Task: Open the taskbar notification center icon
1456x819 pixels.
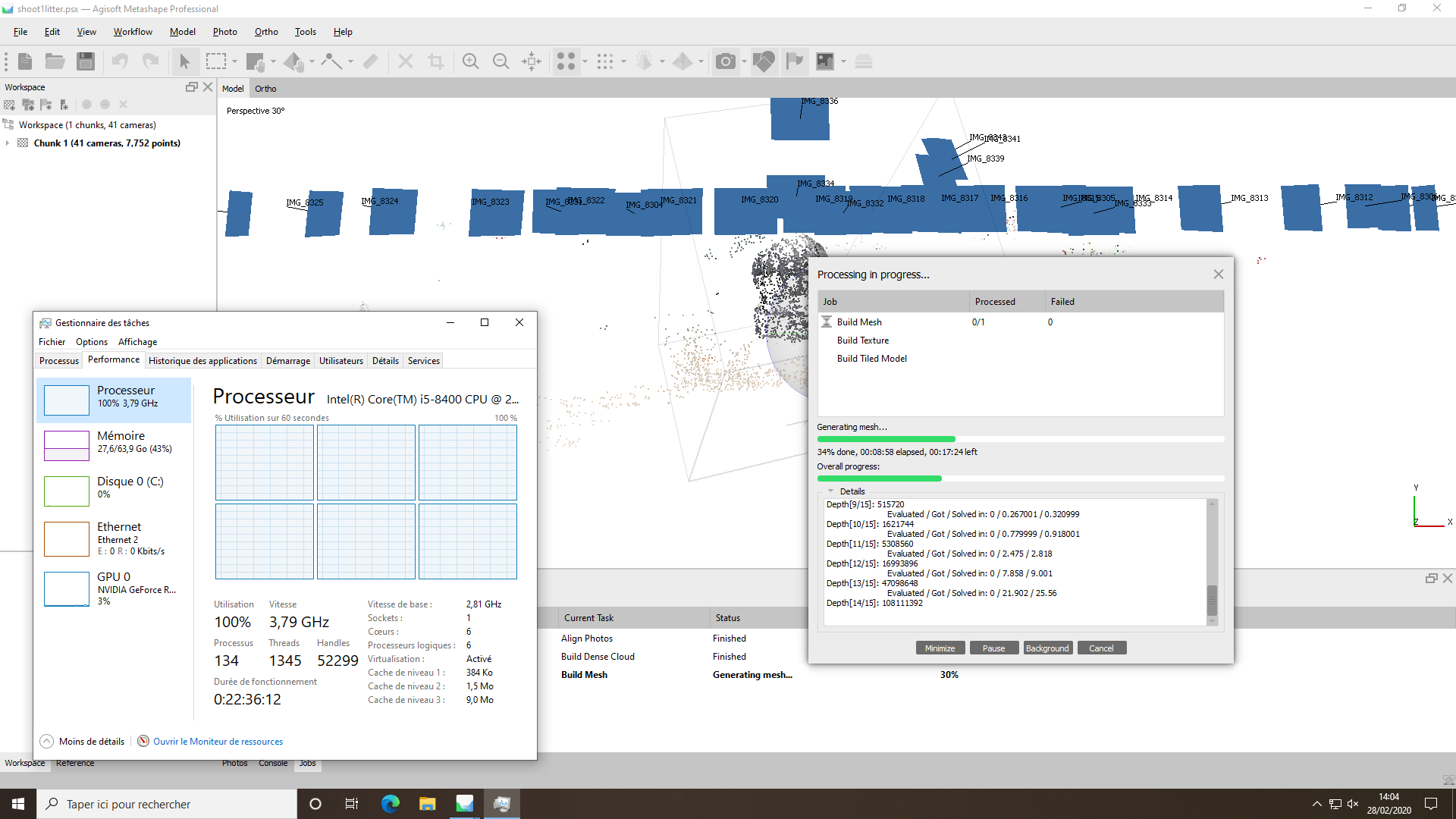Action: (x=1431, y=804)
